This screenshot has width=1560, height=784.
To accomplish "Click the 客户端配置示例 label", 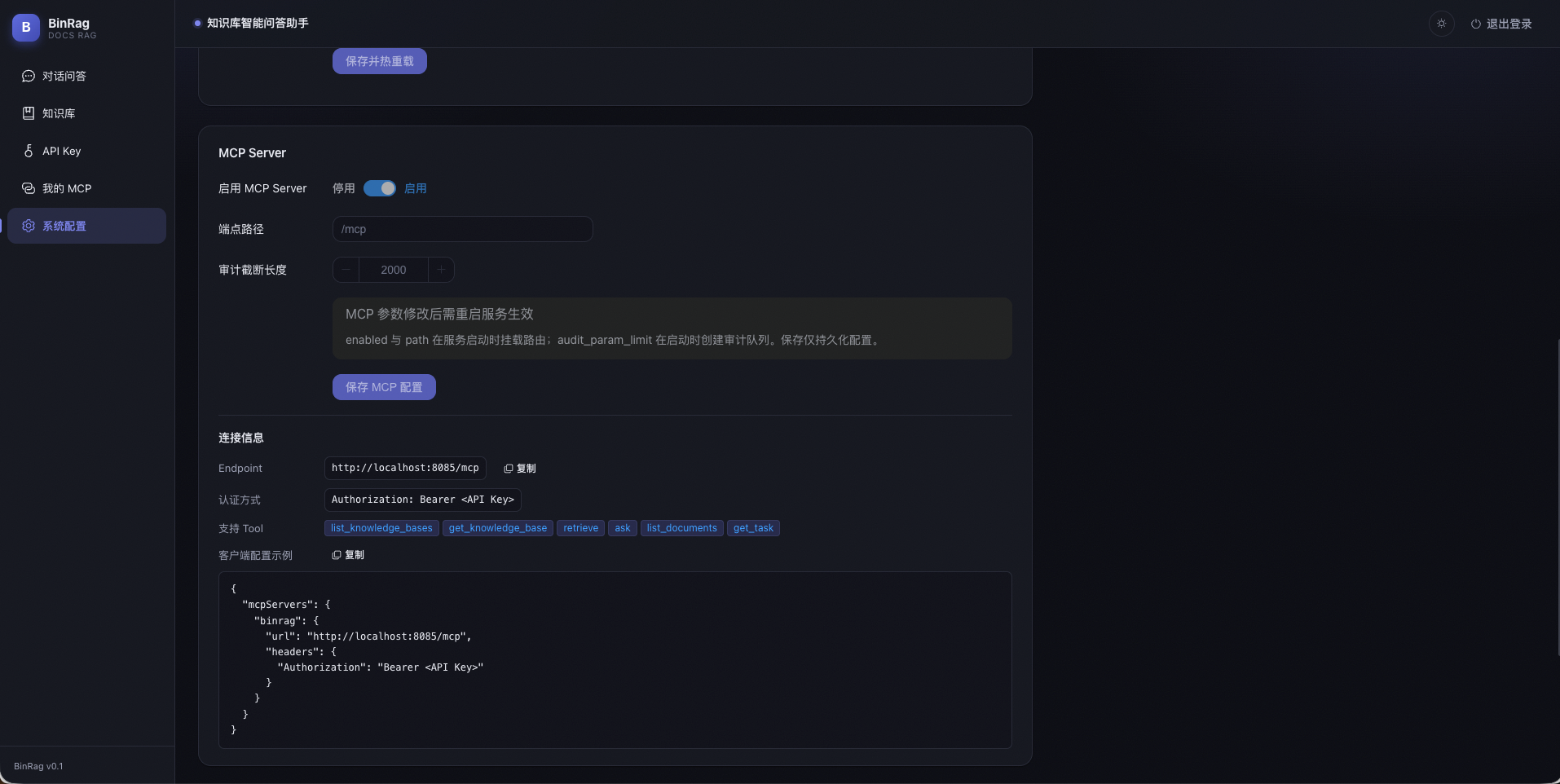I will pos(255,556).
